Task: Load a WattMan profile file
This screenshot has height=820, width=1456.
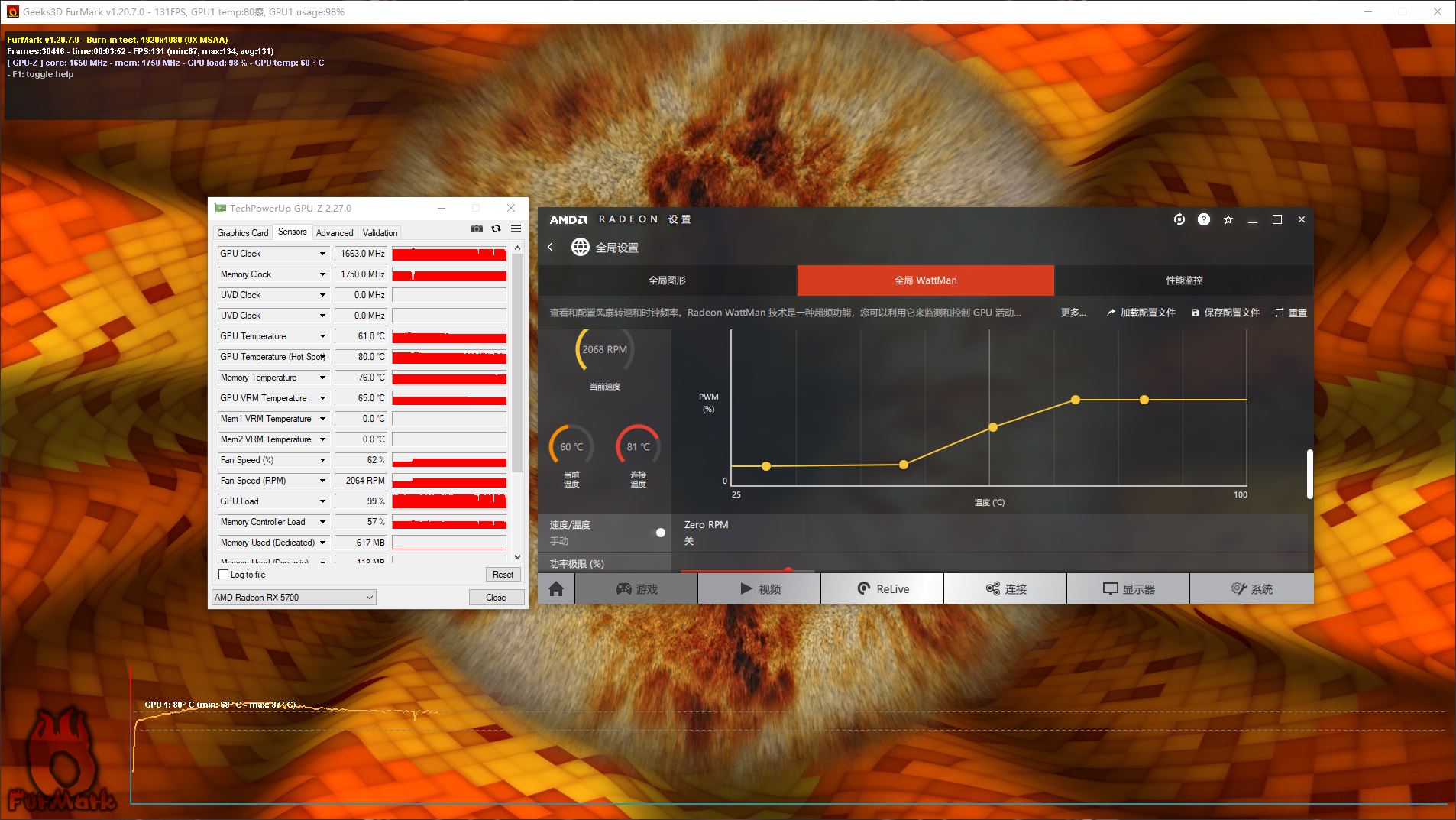Action: pyautogui.click(x=1141, y=313)
